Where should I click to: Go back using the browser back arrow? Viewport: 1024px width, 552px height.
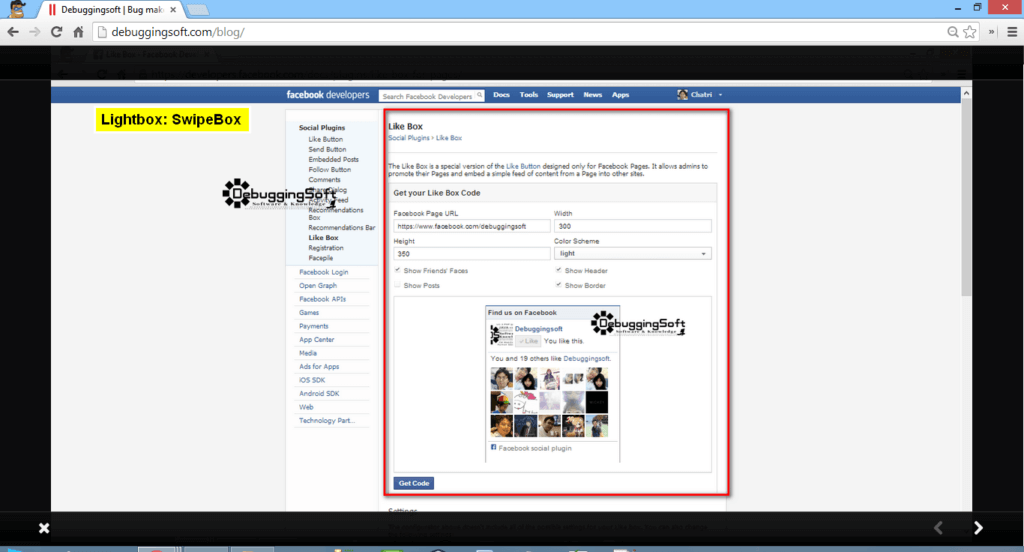tap(13, 32)
